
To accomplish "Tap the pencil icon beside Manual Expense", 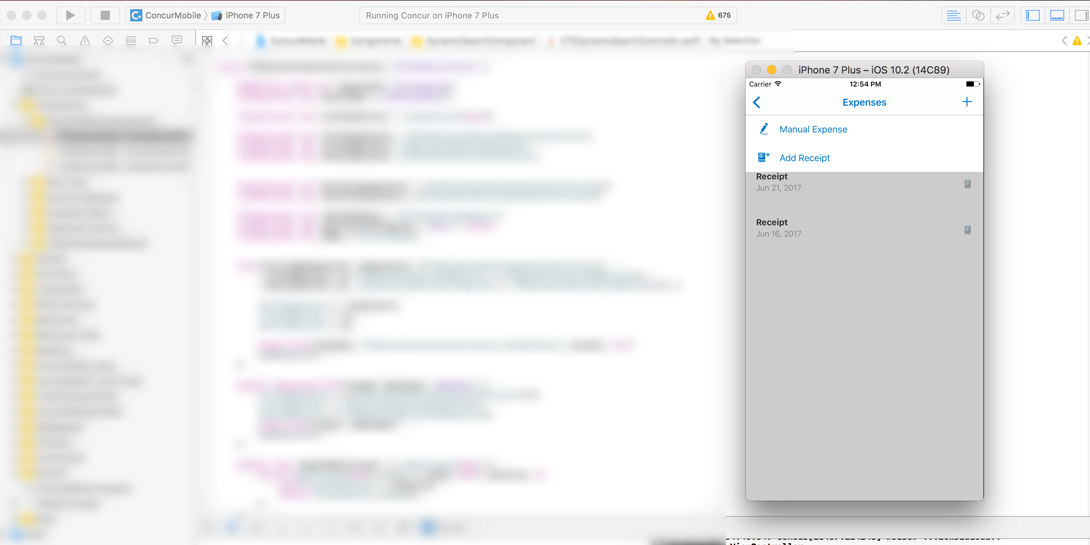I will click(764, 129).
